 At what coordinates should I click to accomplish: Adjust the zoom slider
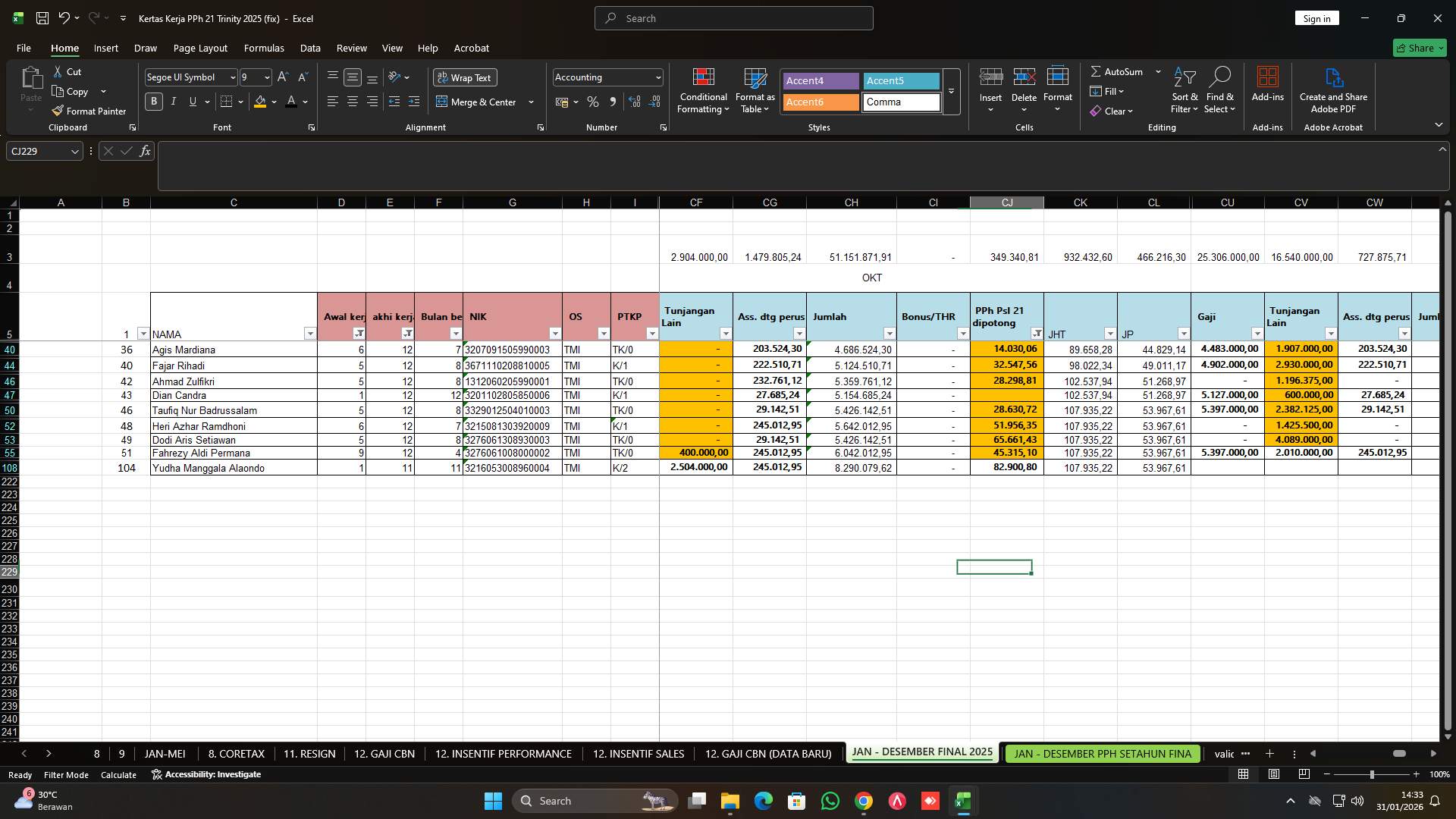pos(1371,774)
